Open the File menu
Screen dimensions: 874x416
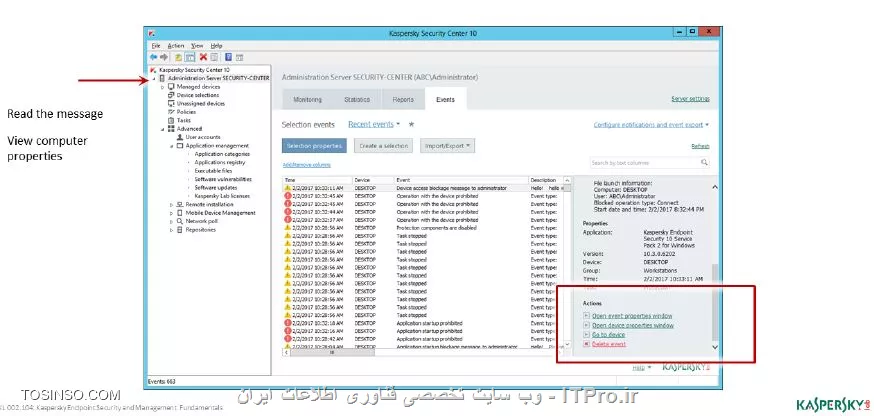click(x=156, y=46)
